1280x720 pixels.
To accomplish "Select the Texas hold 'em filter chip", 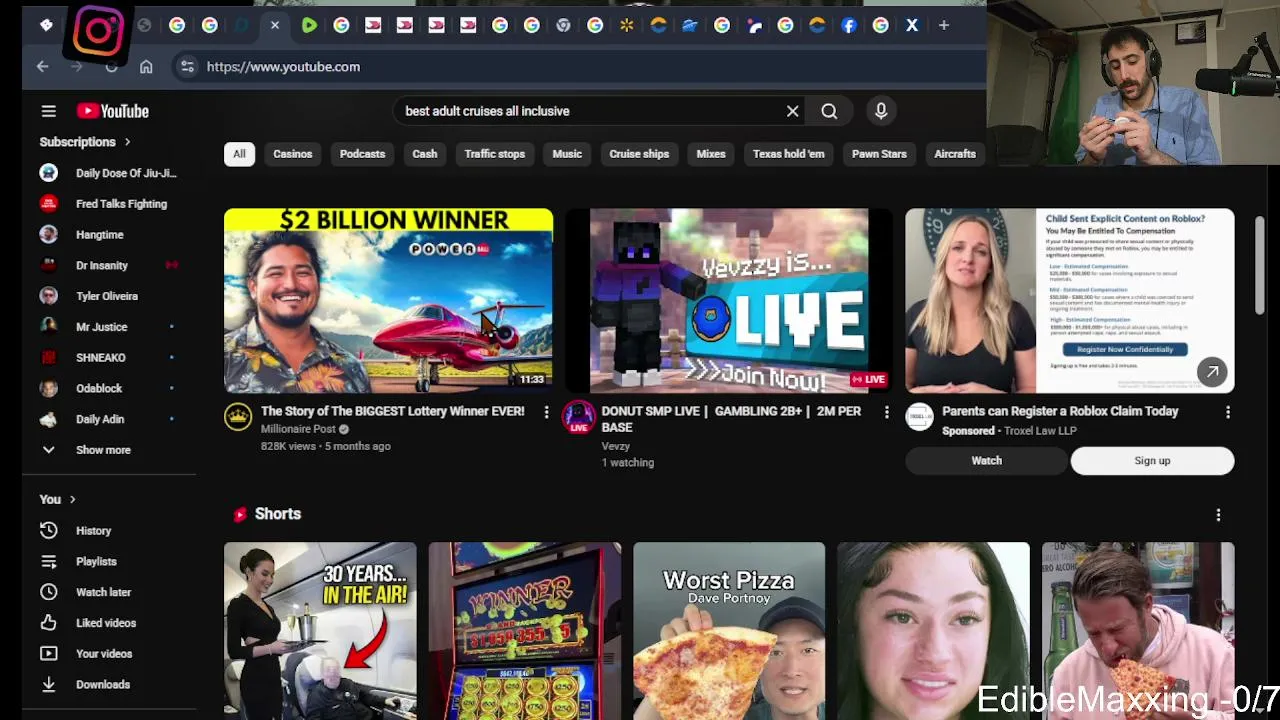I will (x=789, y=154).
